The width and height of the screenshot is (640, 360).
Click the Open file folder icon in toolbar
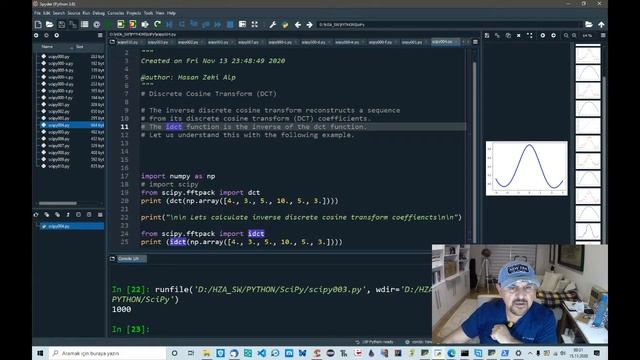[50, 24]
